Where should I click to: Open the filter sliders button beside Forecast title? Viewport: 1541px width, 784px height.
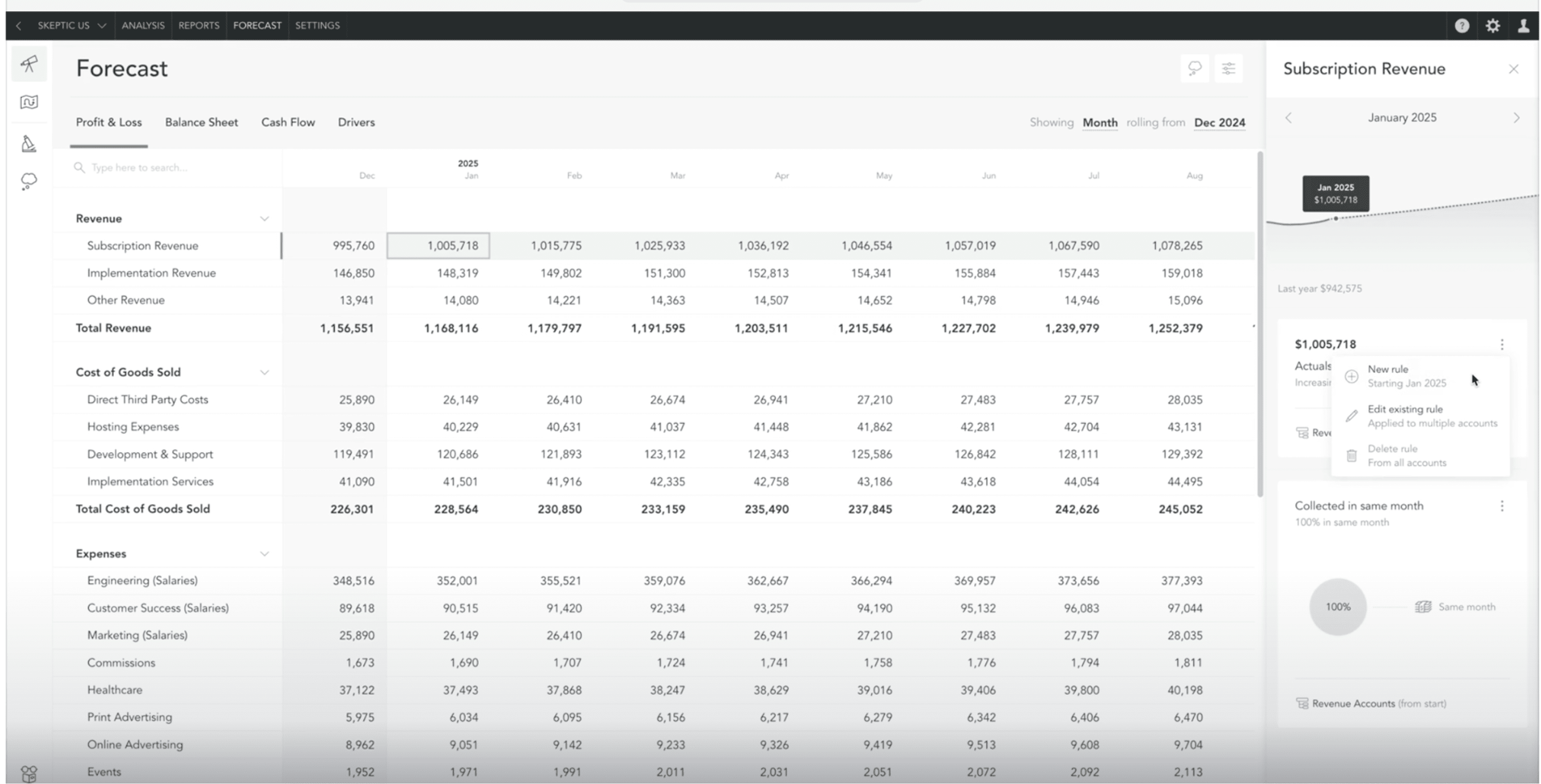(1228, 69)
